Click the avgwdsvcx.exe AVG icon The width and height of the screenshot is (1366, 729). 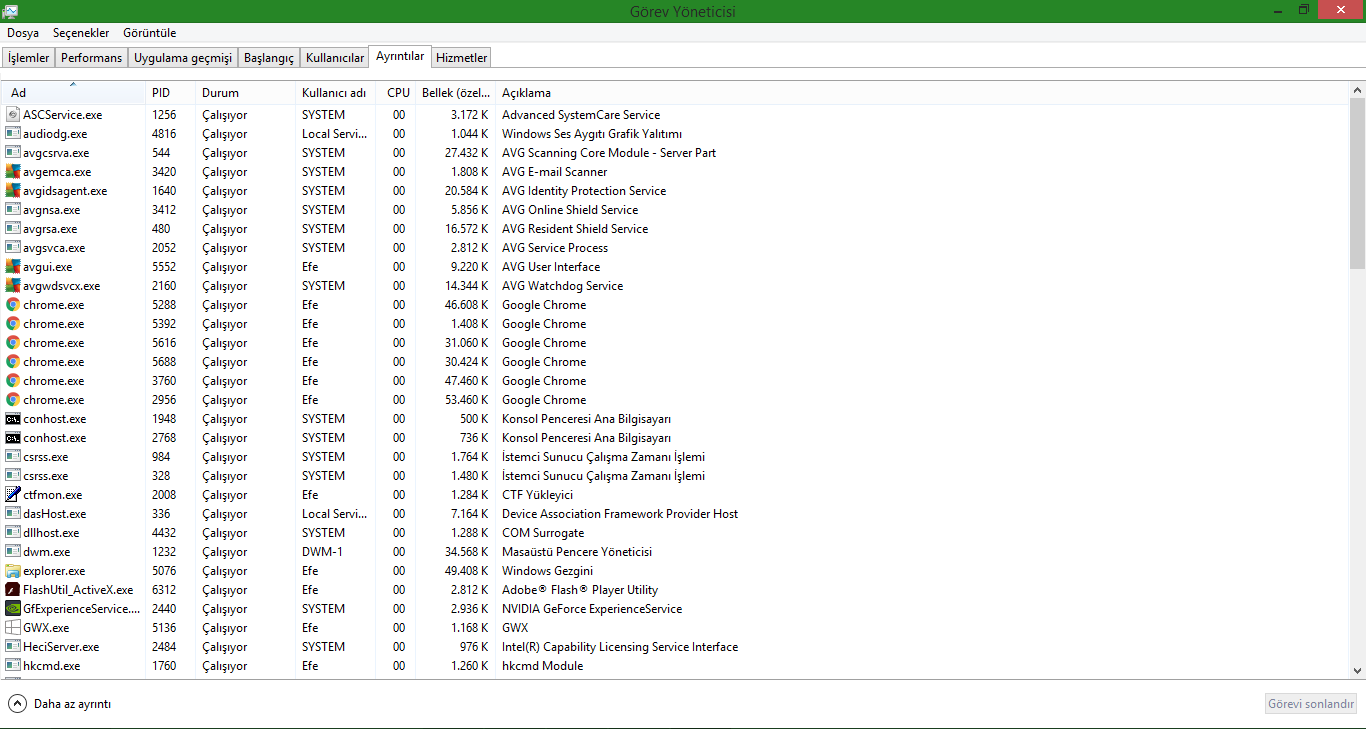(x=13, y=286)
